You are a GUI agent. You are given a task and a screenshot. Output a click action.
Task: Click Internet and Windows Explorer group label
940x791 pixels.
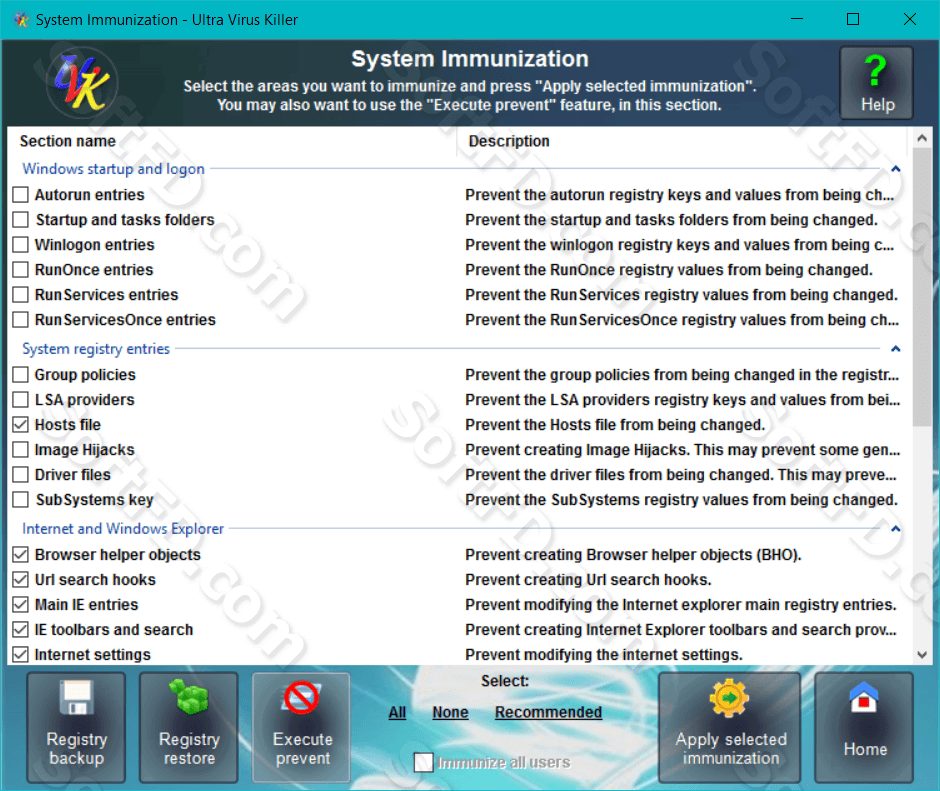tap(123, 529)
